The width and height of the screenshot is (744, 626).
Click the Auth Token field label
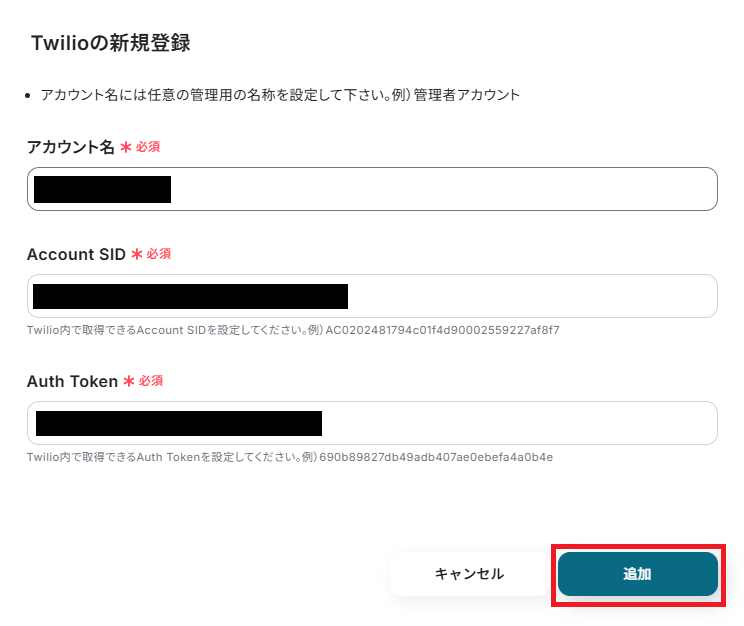pos(72,381)
